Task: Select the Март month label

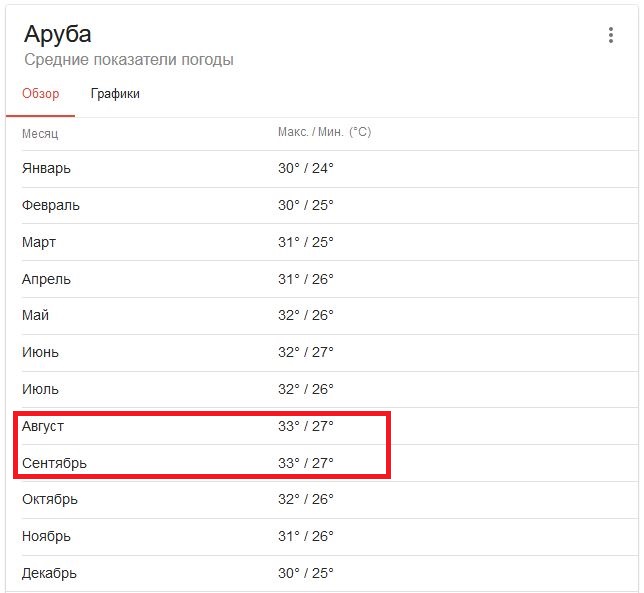Action: click(x=39, y=242)
